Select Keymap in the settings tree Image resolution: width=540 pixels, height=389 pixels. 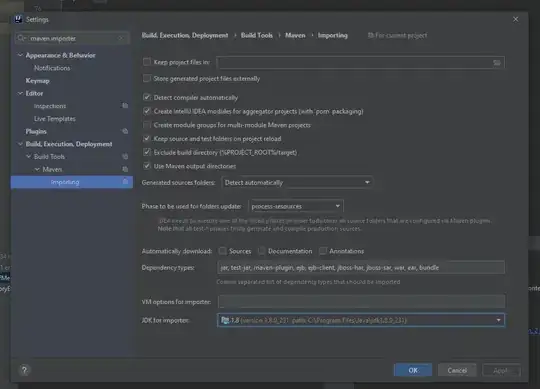(x=38, y=81)
